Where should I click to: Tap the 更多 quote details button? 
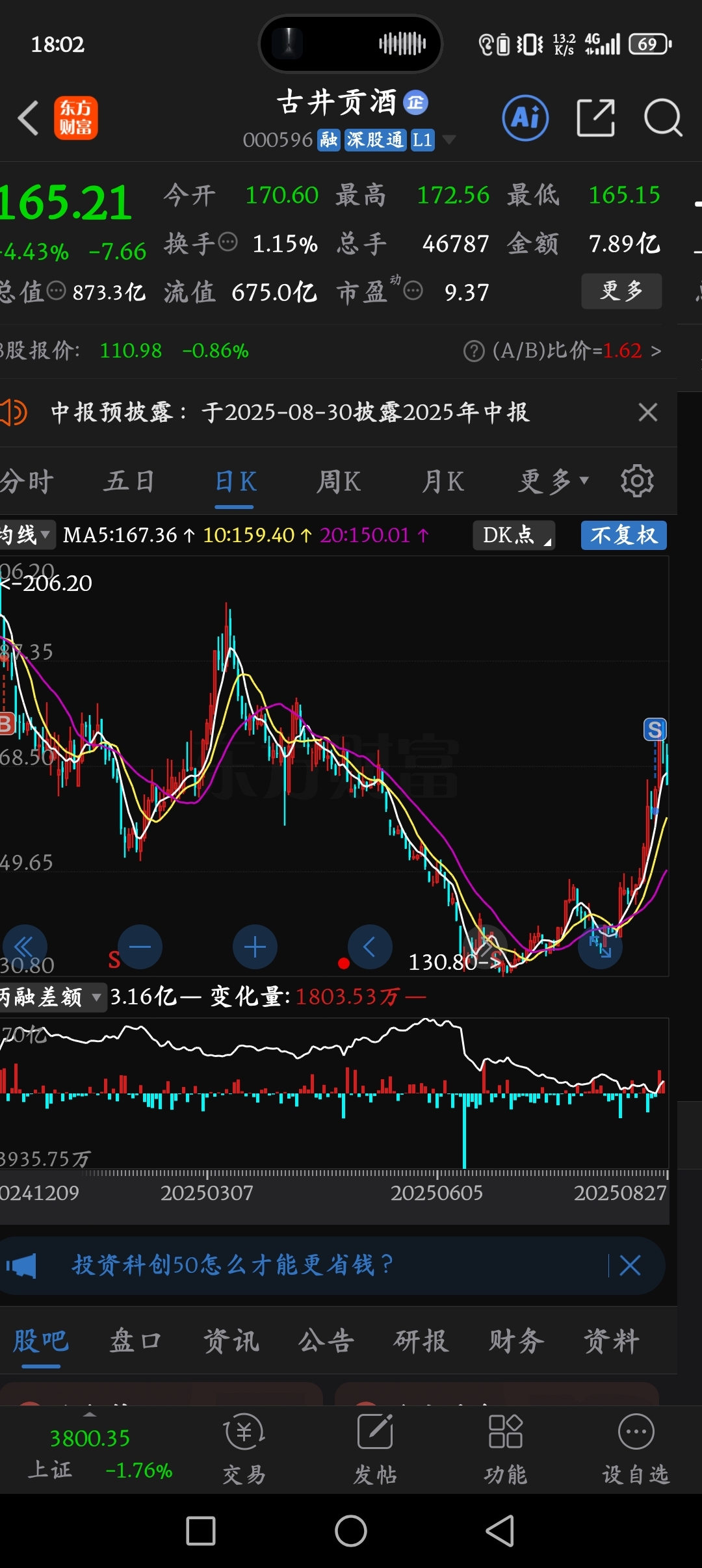[x=621, y=291]
